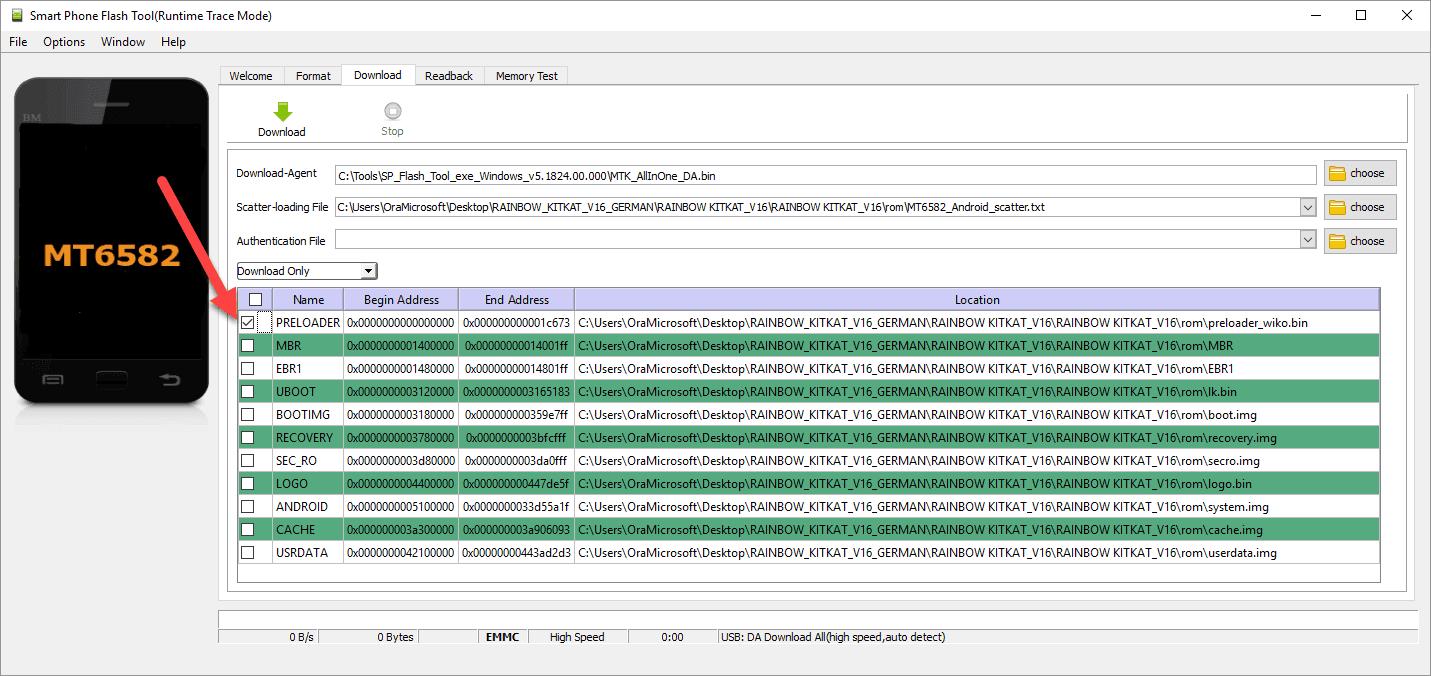Click the userdata.img location cell
1431x676 pixels.
coord(977,552)
